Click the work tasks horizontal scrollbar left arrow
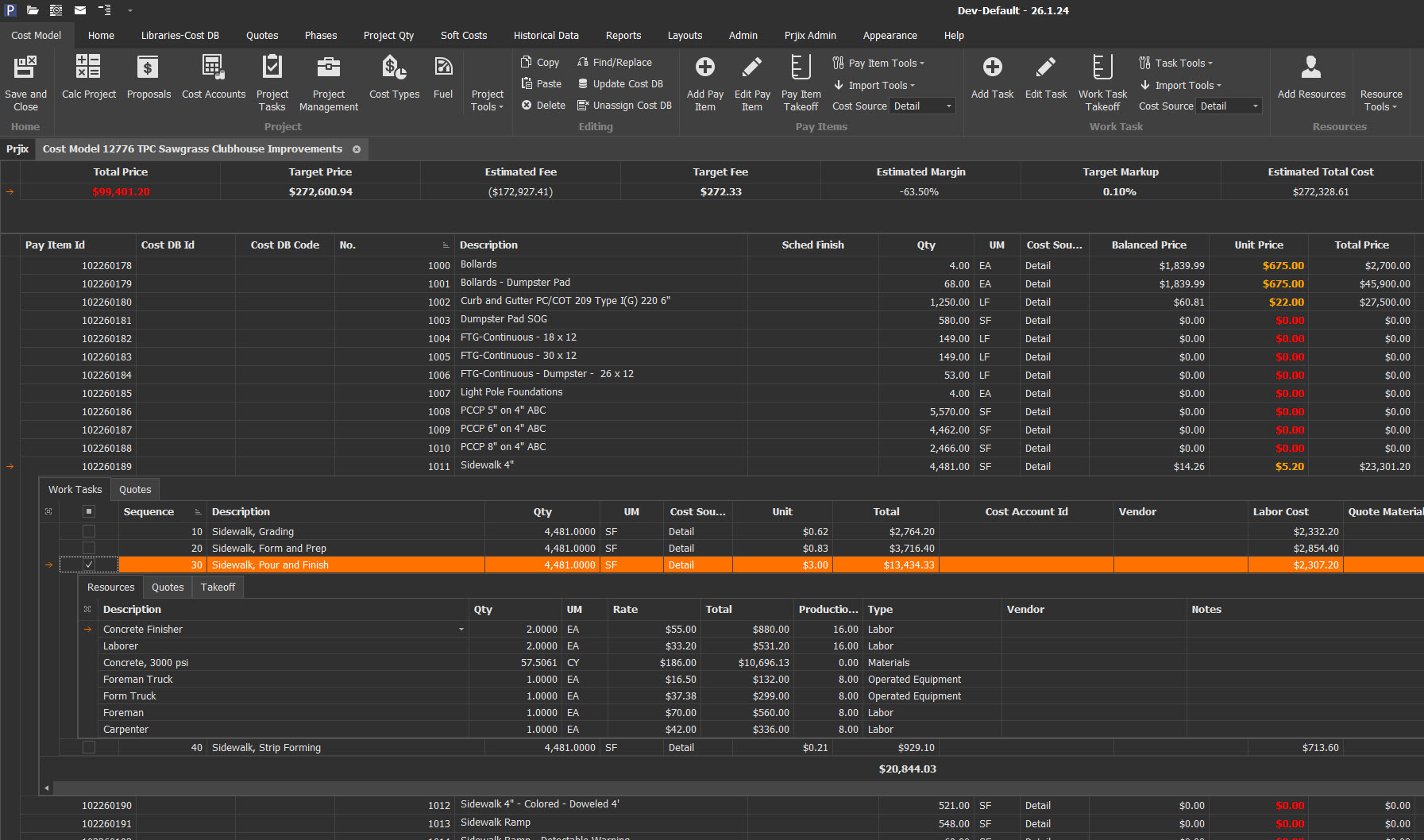 tap(47, 788)
